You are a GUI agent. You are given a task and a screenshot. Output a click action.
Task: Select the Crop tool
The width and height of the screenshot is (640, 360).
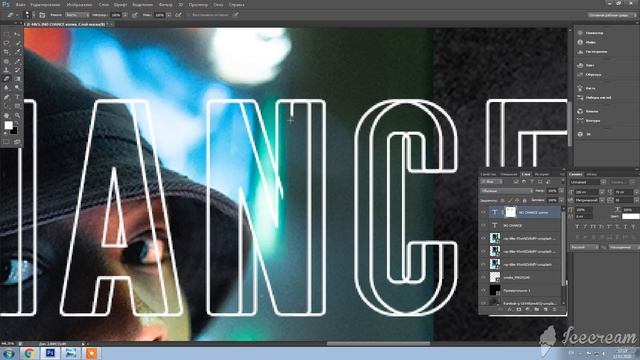6,52
